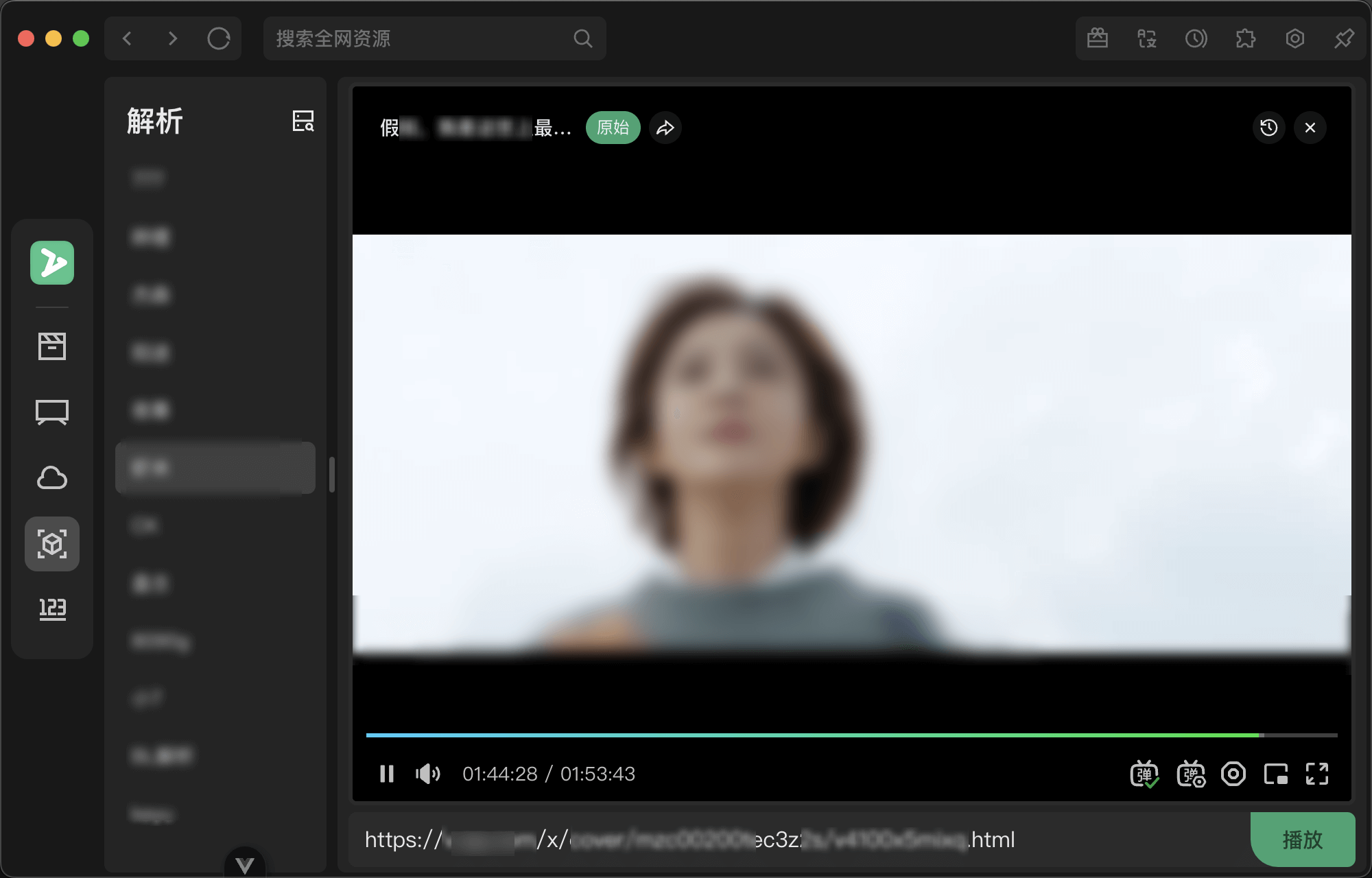The image size is (1372, 878).
Task: Click the list search icon beside 解析
Action: coord(303,121)
